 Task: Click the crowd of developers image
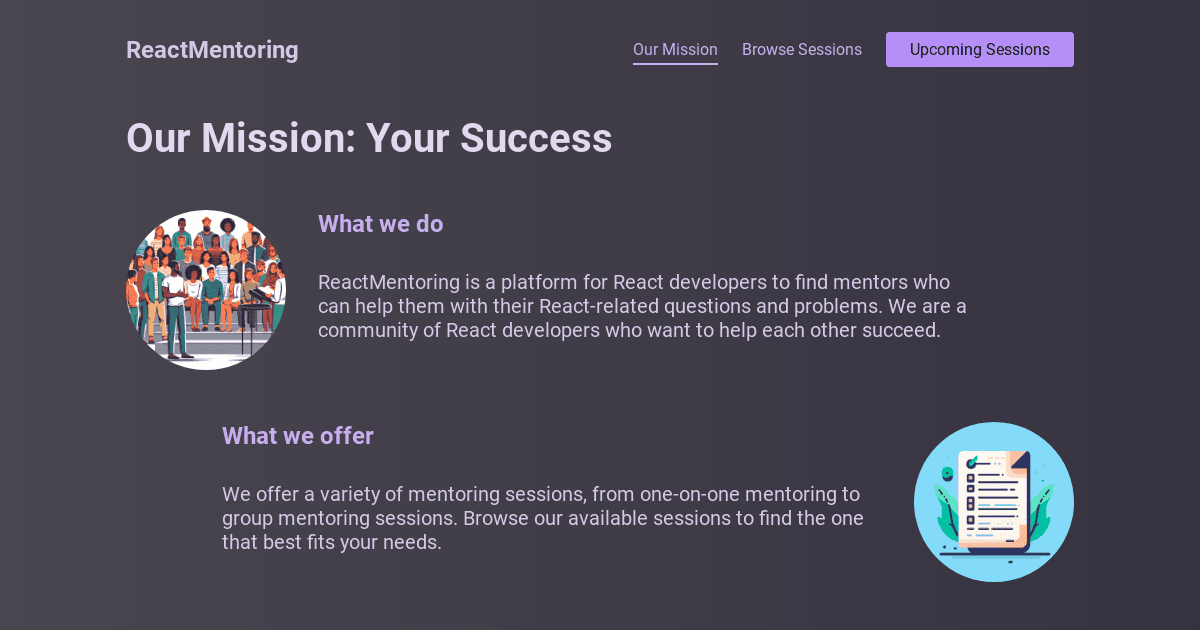tap(206, 290)
